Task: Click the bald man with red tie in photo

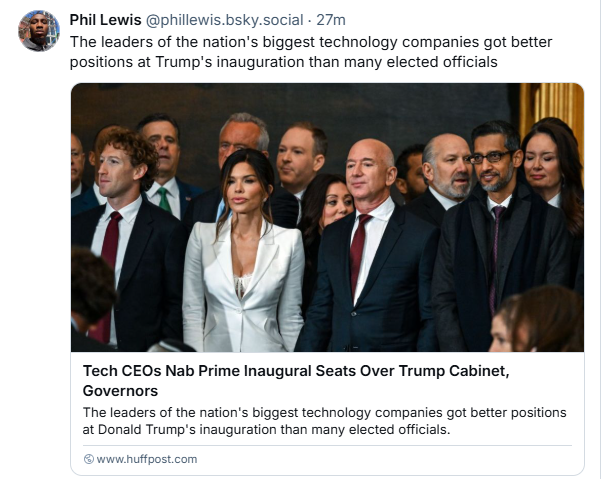Action: [x=369, y=250]
